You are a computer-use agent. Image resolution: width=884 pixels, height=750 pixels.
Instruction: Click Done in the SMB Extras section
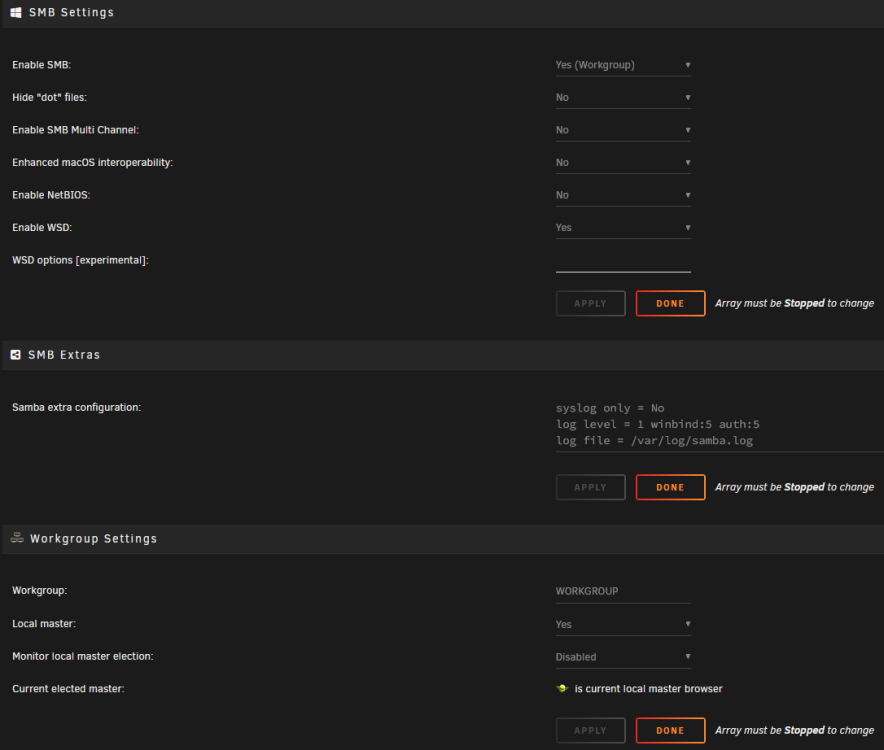(x=670, y=487)
